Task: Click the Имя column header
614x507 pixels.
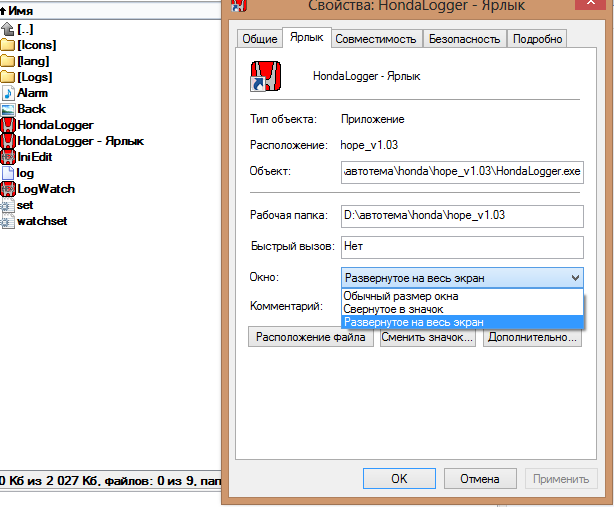Action: 110,11
